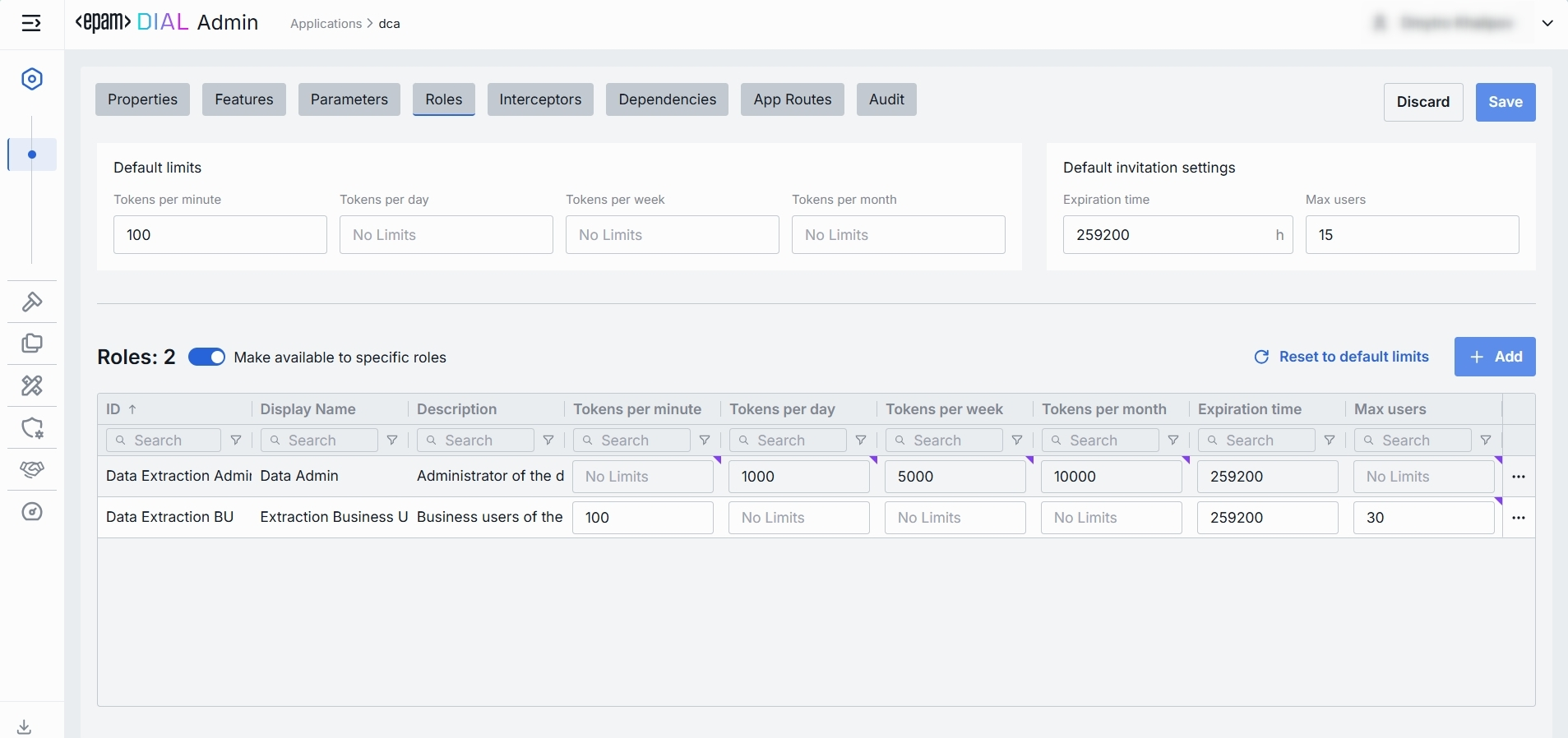Open the stacked files icon in the sidebar

pyautogui.click(x=32, y=344)
